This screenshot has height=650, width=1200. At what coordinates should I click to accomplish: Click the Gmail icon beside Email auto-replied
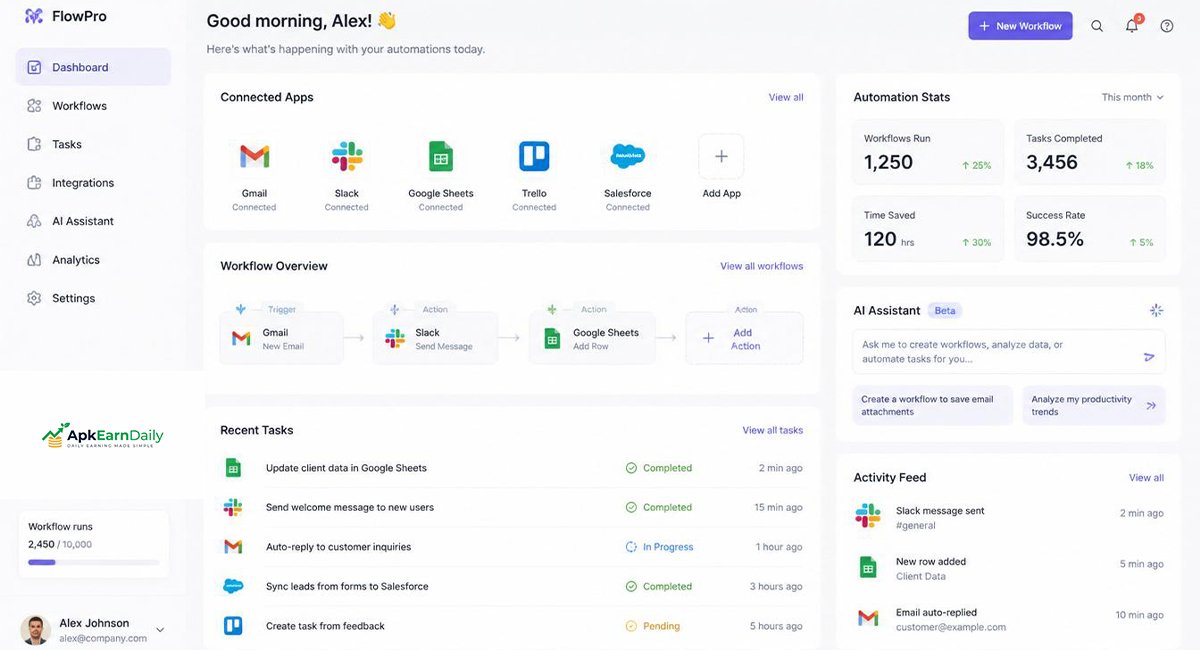[x=868, y=619]
